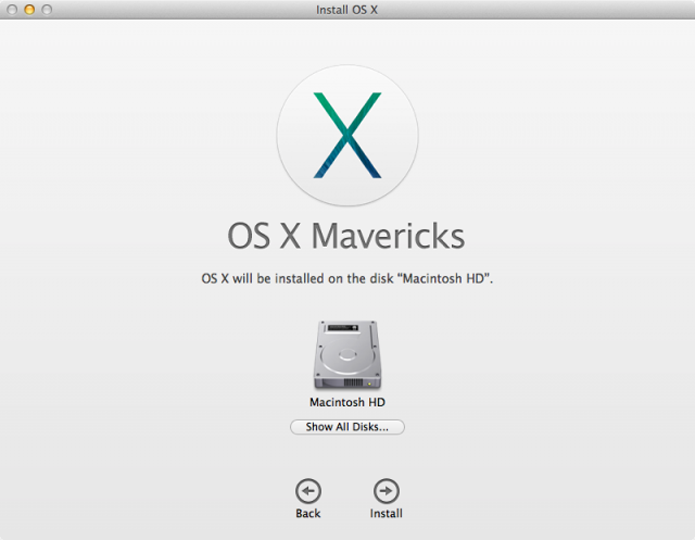Viewport: 695px width, 540px height.
Task: Click the gray zoom window button
Action: point(47,9)
